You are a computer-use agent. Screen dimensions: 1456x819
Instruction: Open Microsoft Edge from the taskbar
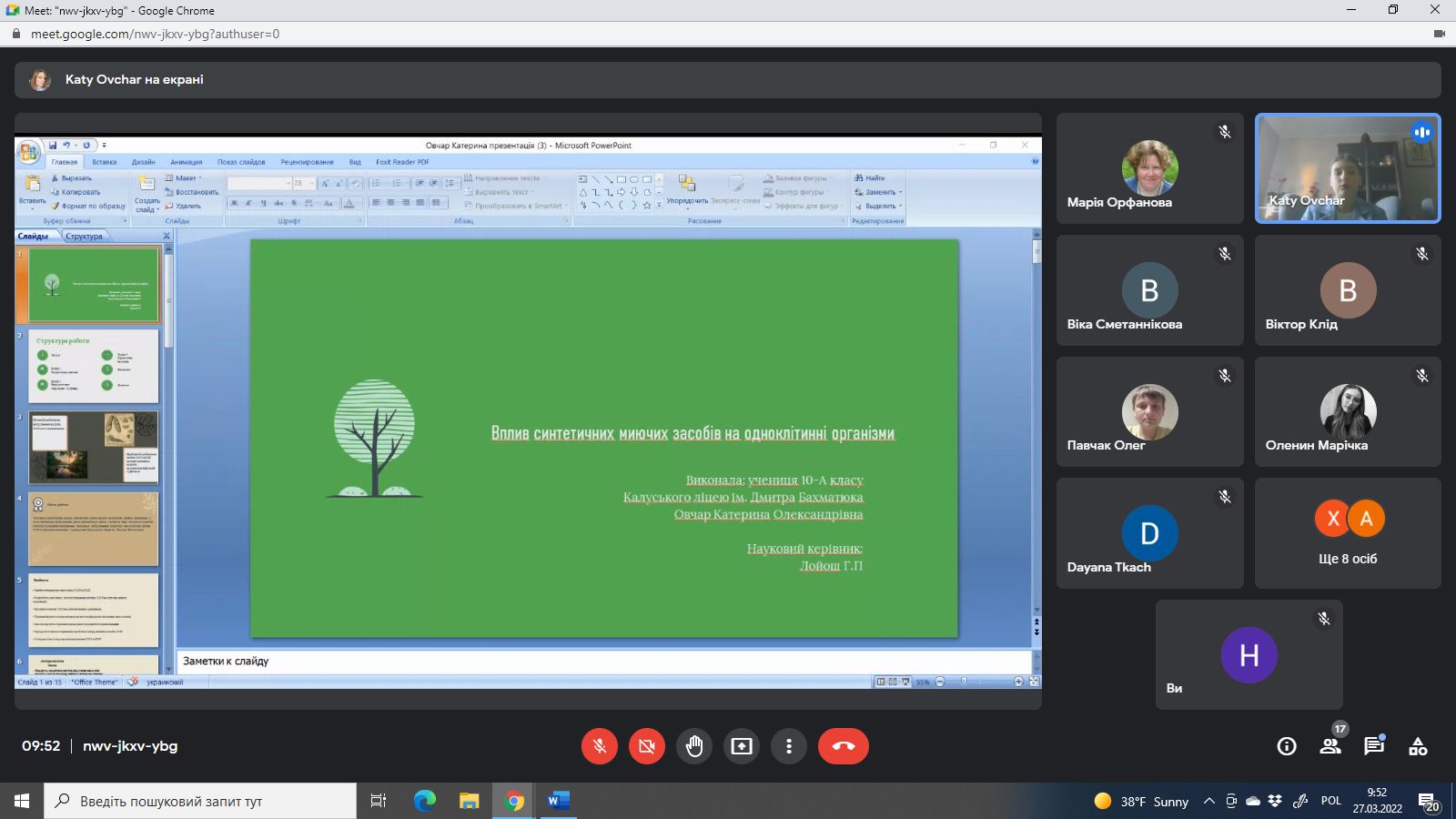pos(425,801)
